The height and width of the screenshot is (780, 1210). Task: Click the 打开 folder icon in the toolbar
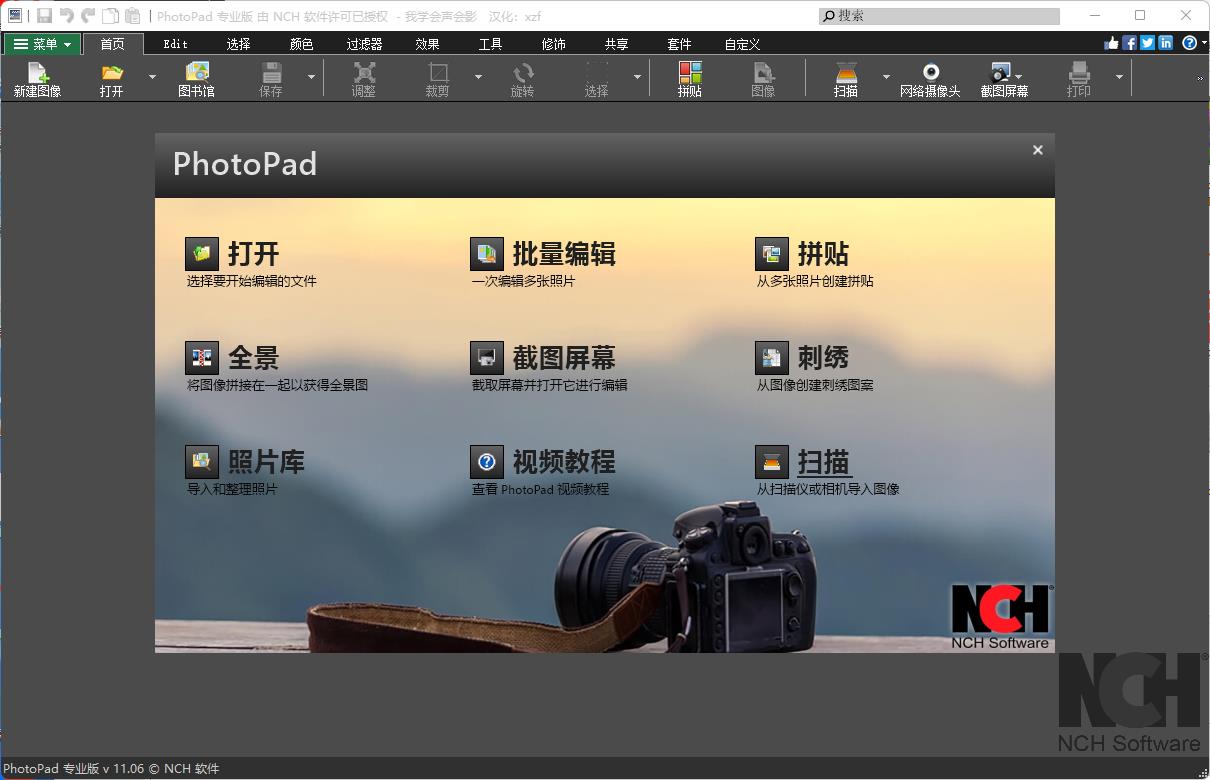point(112,78)
